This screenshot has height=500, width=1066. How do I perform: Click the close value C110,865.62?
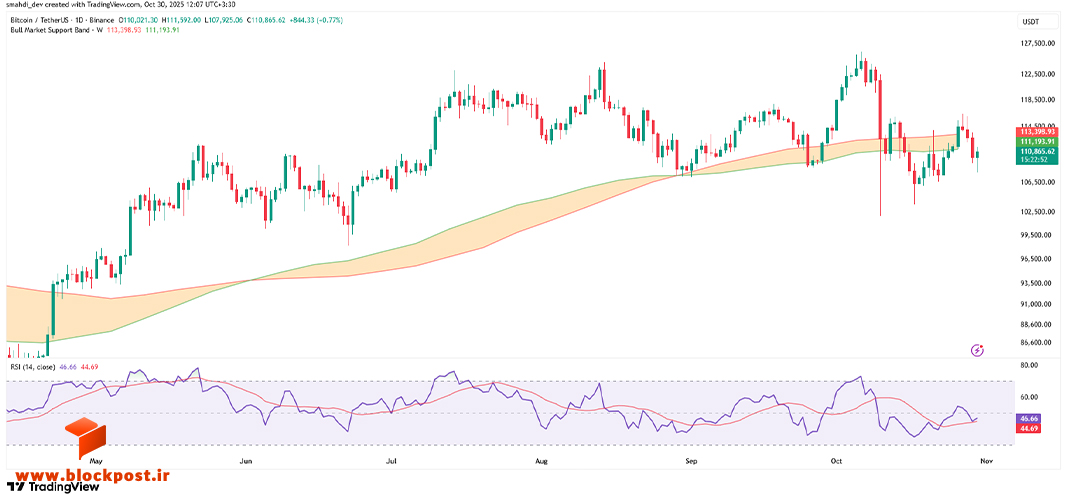266,20
